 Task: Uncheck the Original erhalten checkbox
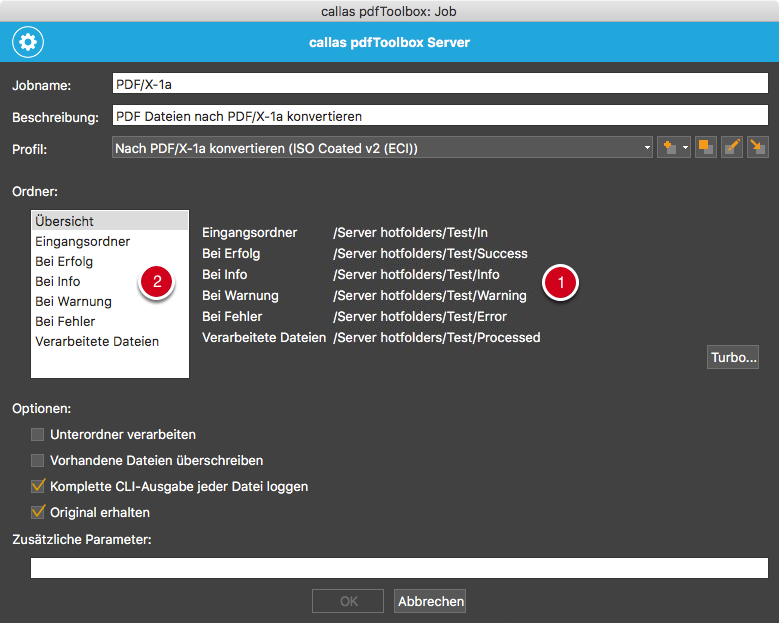pos(38,512)
